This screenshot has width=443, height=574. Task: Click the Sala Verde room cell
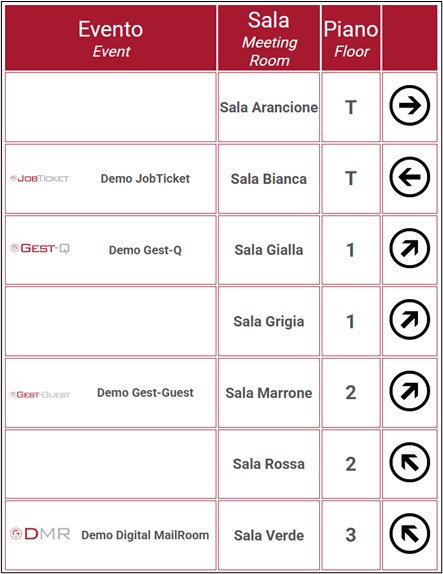269,535
